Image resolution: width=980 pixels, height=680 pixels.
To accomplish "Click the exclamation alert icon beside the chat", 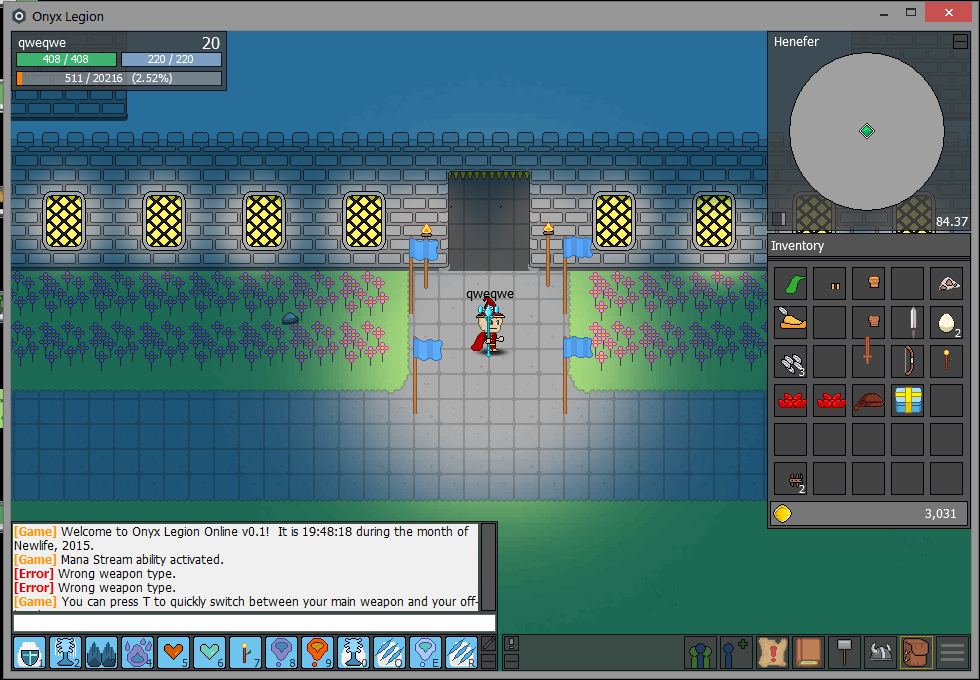I will pos(511,644).
